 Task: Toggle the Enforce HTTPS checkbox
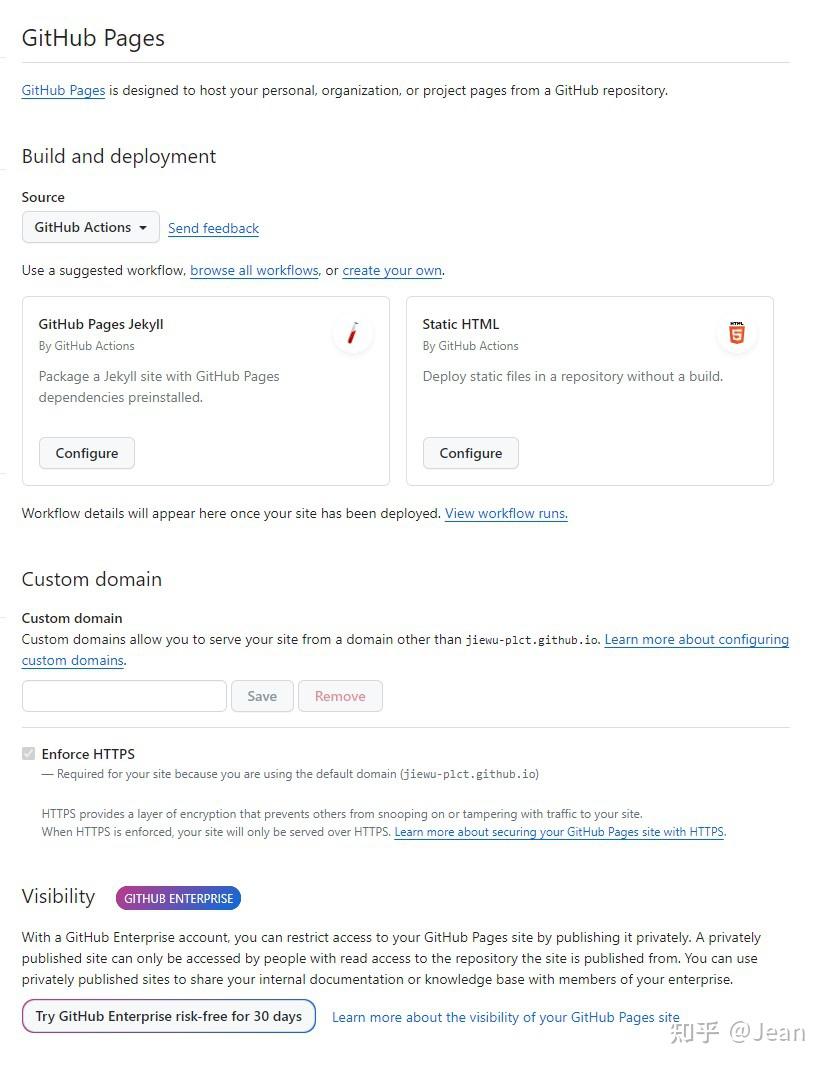tap(28, 753)
